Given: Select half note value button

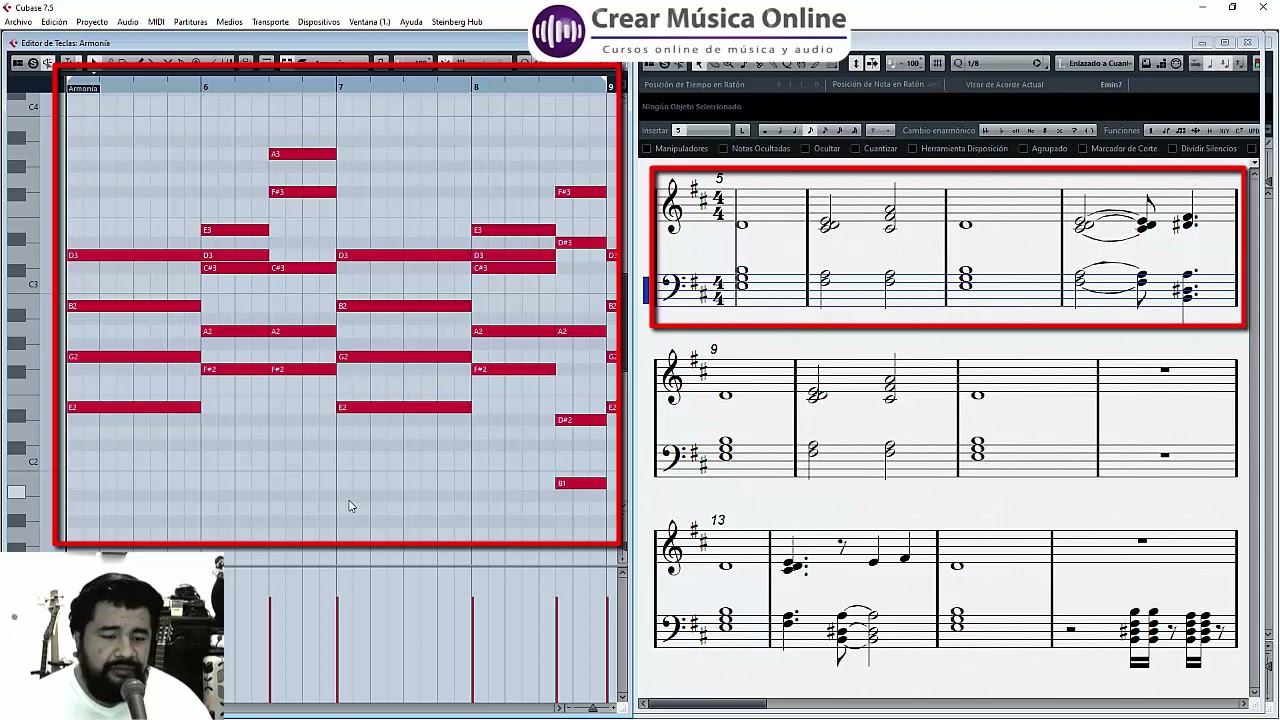Looking at the screenshot, I should 780,130.
